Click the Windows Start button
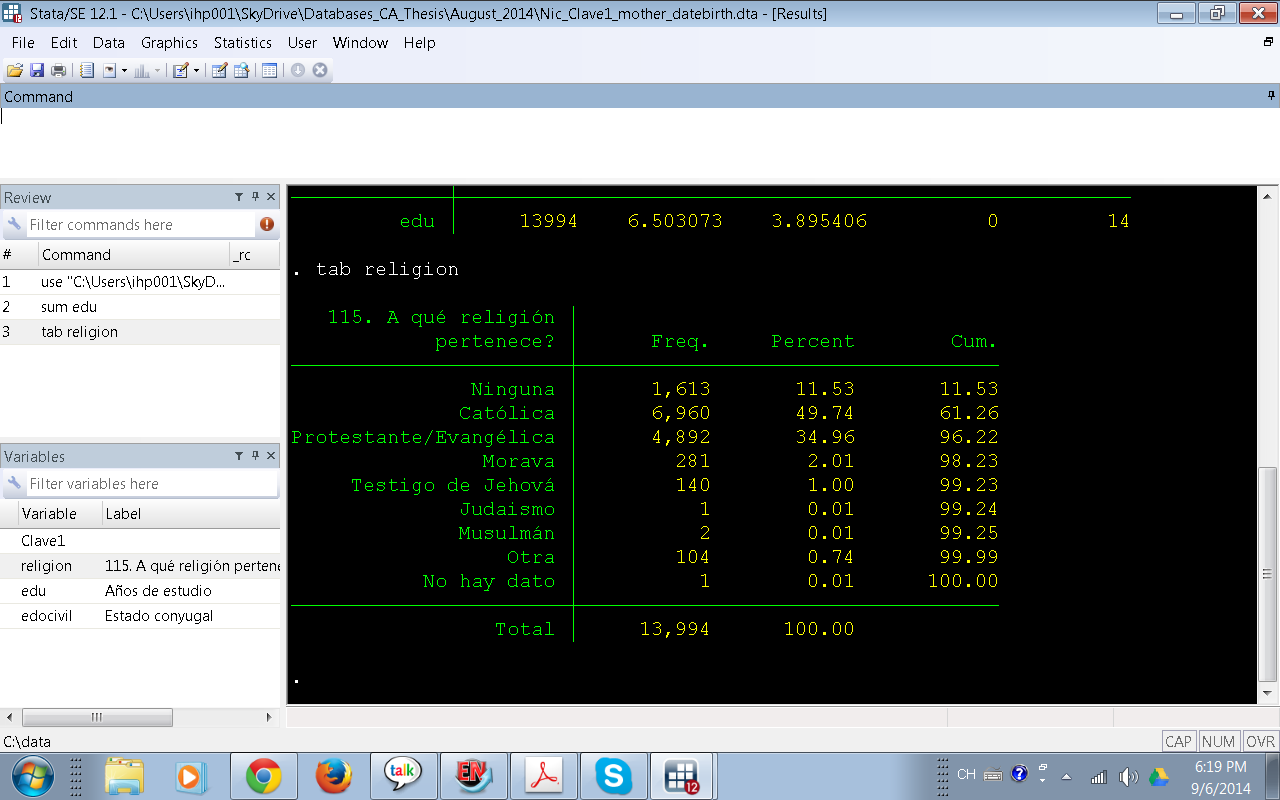The width and height of the screenshot is (1280, 800). [x=33, y=776]
